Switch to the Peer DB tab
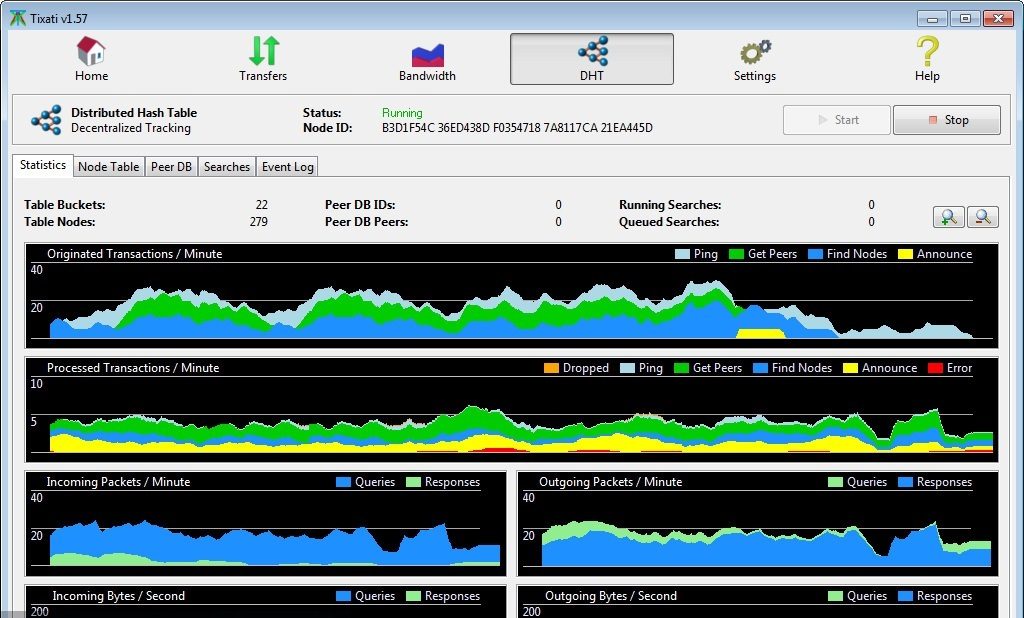The width and height of the screenshot is (1024, 618). 171,167
